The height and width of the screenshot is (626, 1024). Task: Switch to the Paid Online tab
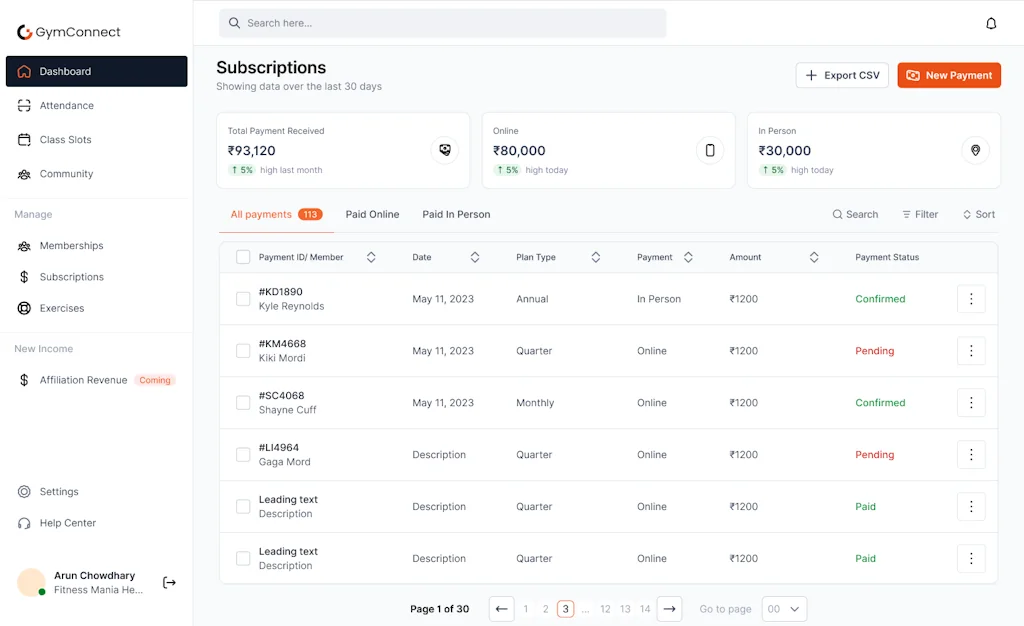pos(372,214)
